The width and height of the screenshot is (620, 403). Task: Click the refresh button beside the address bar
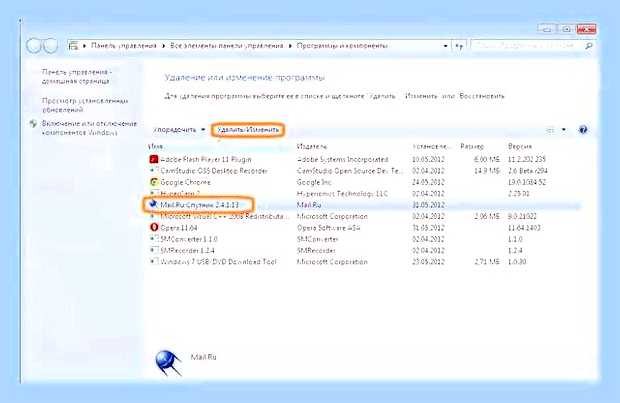[x=459, y=46]
